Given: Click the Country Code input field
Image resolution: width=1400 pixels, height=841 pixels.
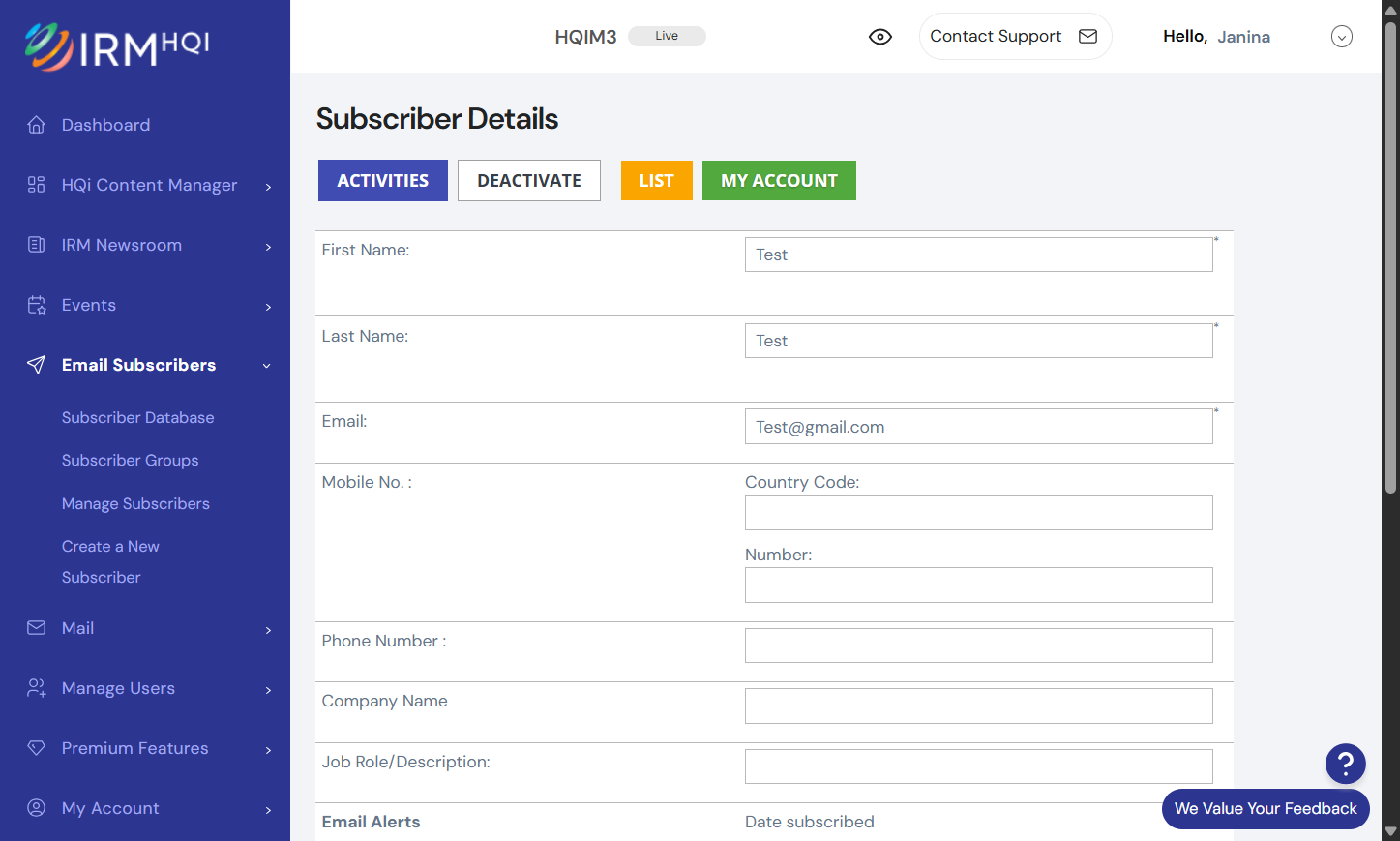Looking at the screenshot, I should click(x=979, y=513).
